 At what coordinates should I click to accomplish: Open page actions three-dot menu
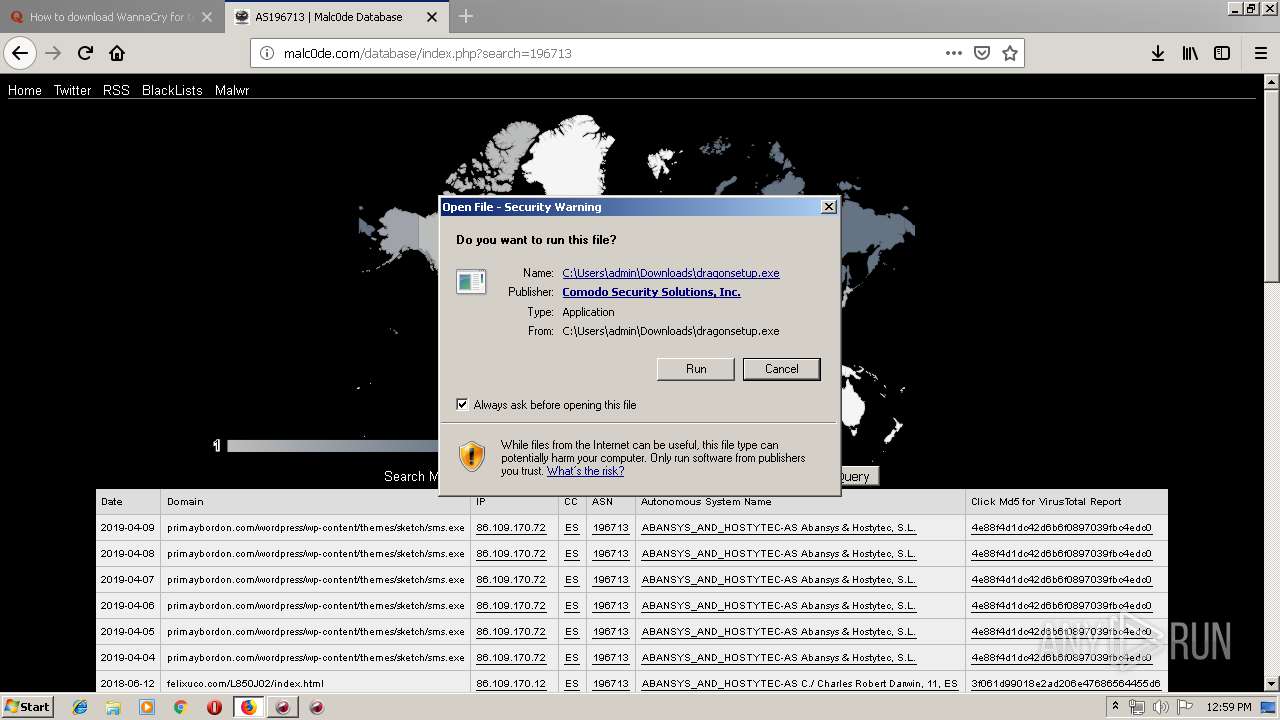953,53
